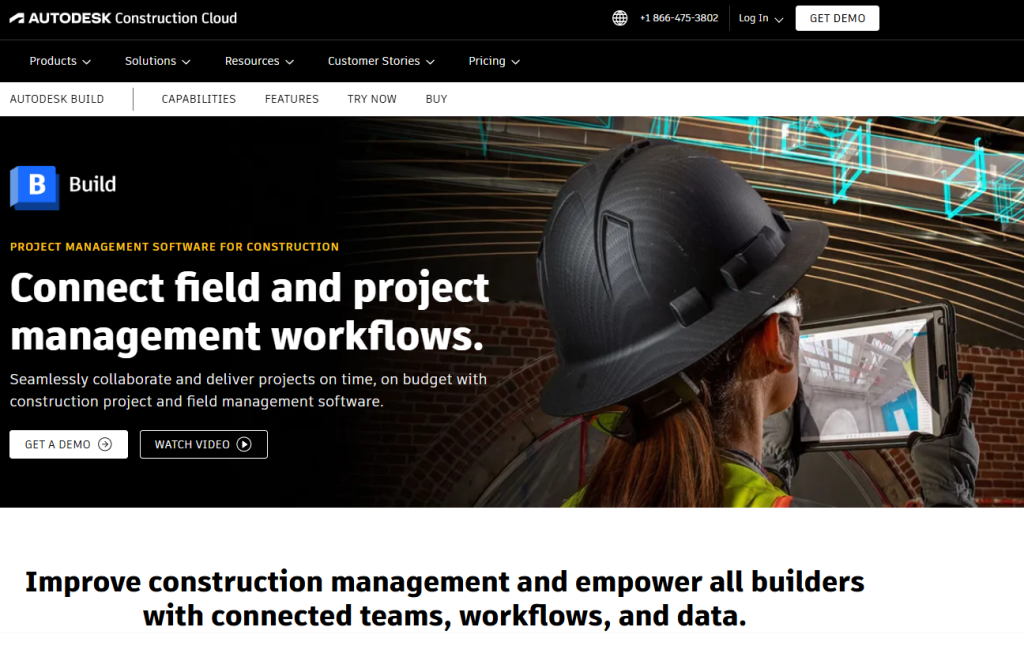The image size is (1024, 646).
Task: Open the Solutions dropdown menu
Action: coord(157,61)
